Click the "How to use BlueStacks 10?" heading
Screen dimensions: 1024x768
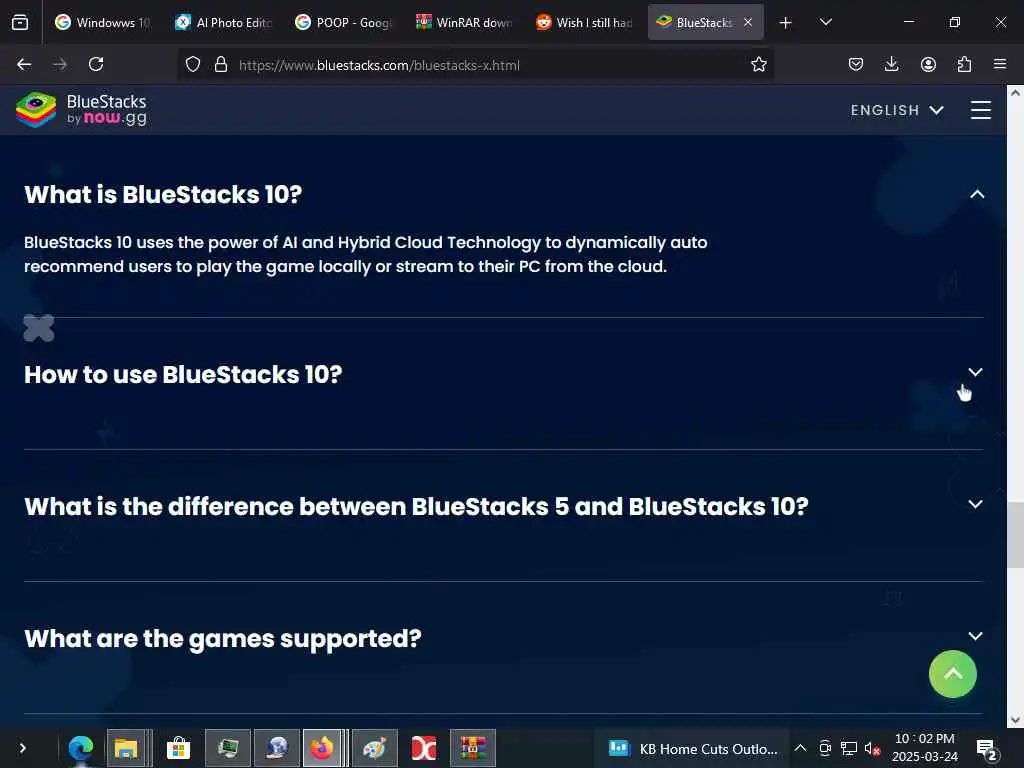(x=183, y=374)
